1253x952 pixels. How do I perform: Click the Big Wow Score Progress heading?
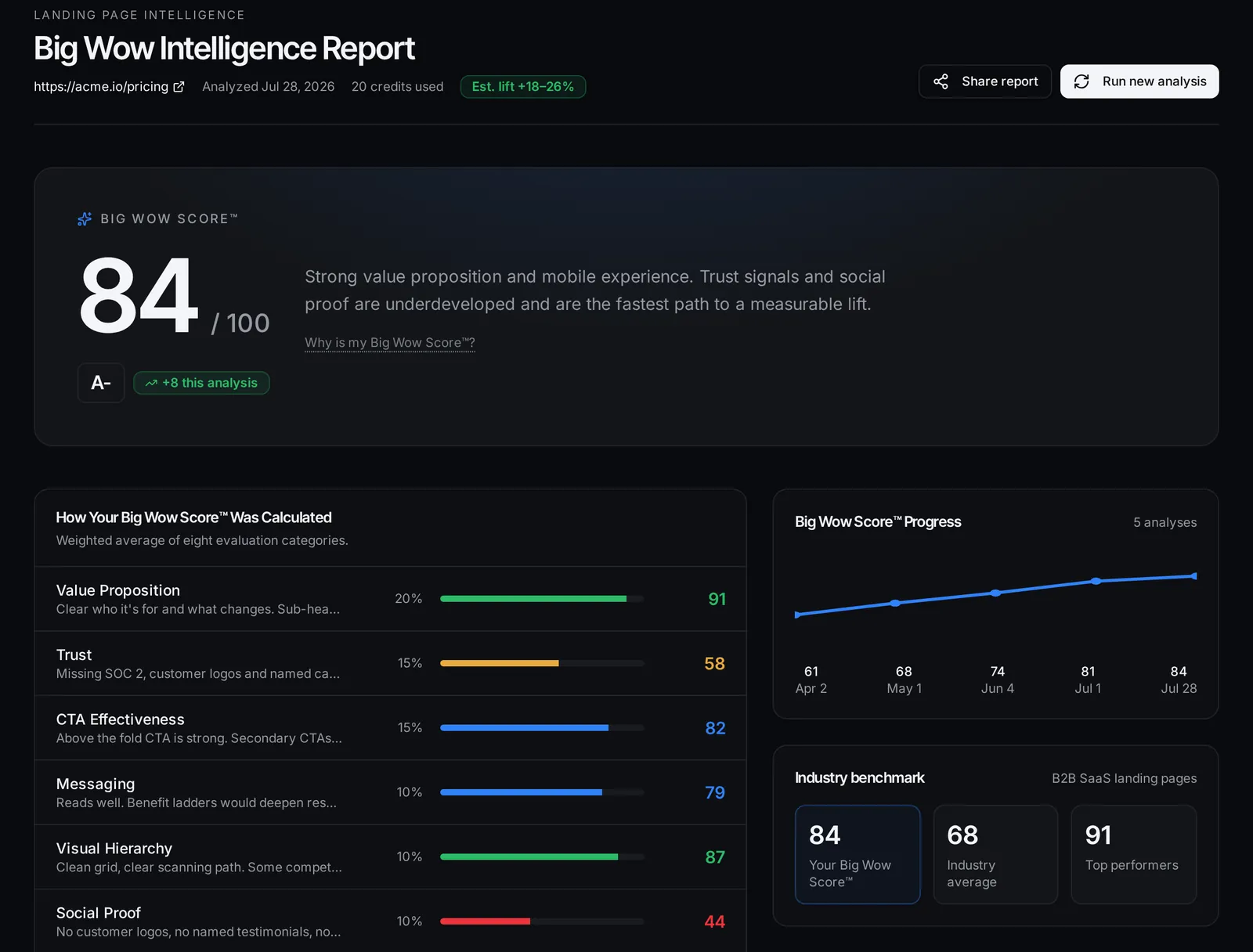878,522
